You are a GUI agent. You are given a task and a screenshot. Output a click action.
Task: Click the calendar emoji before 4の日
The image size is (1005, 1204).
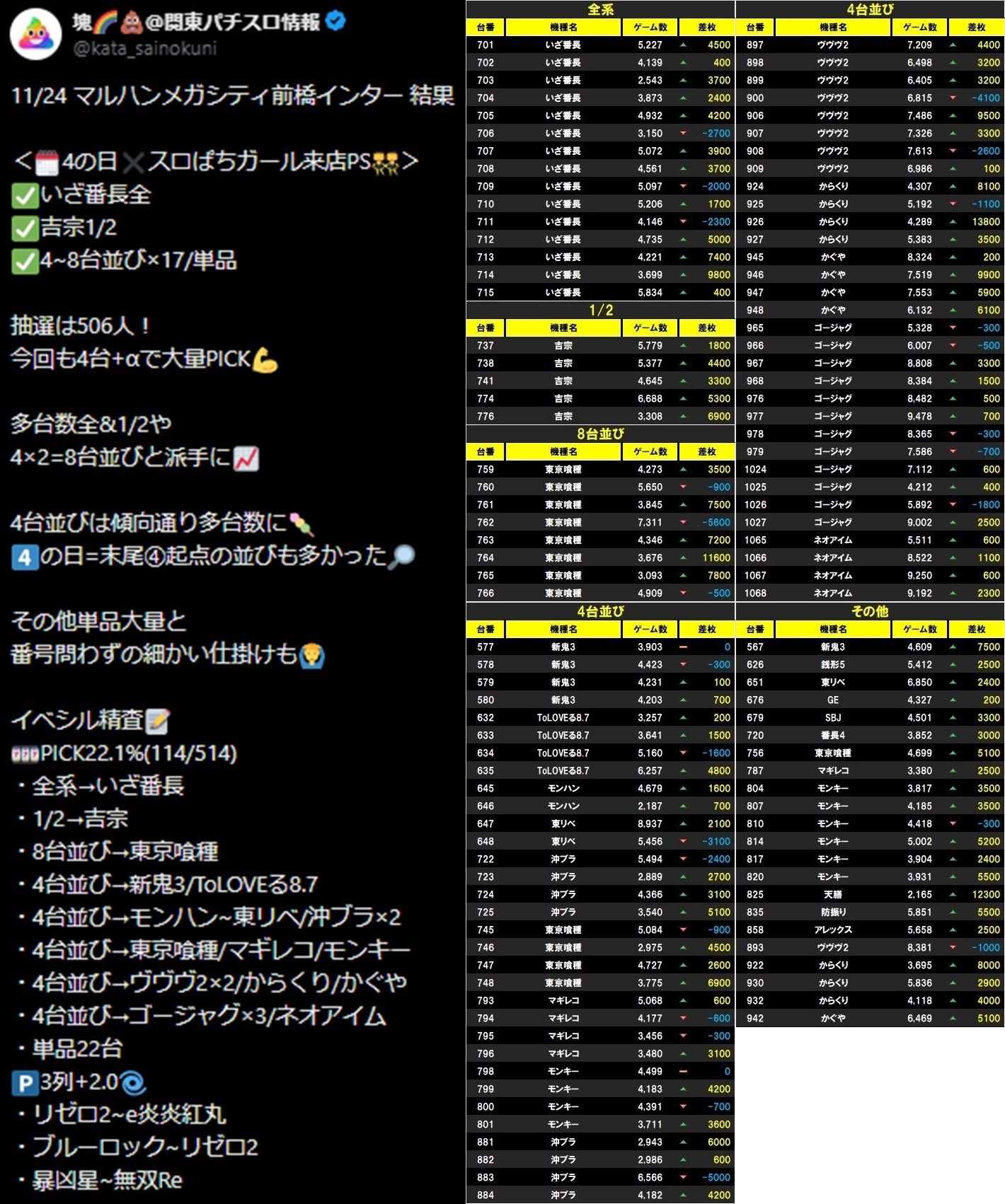[47, 162]
